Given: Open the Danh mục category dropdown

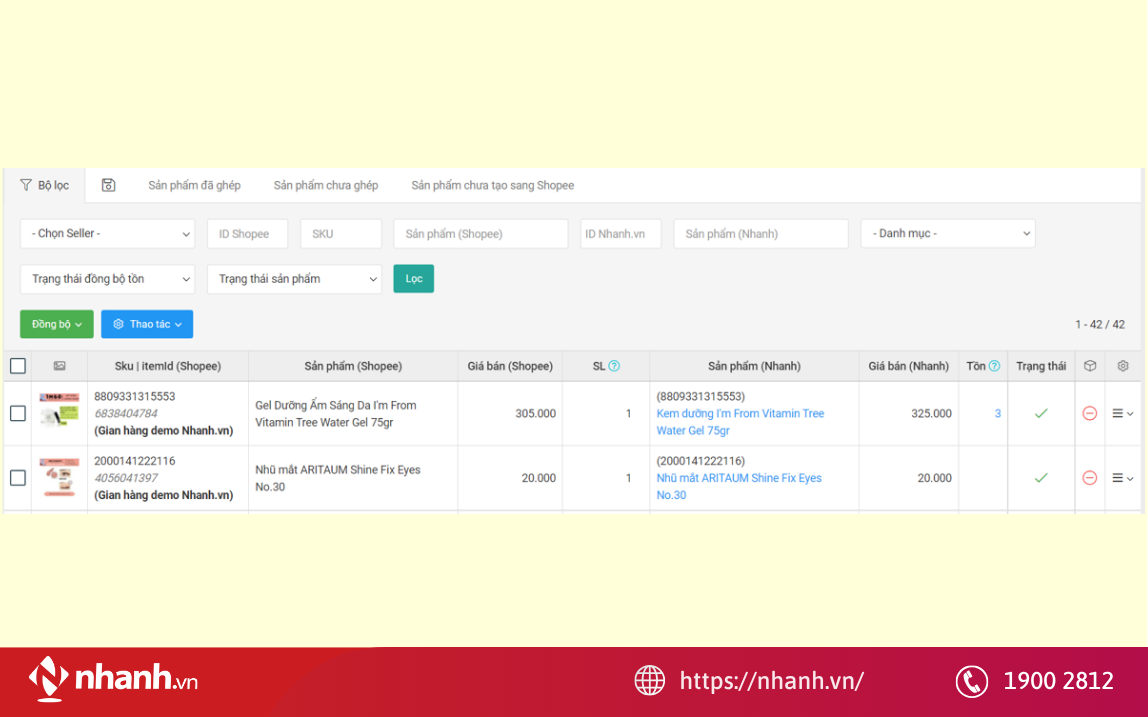Looking at the screenshot, I should tap(948, 234).
